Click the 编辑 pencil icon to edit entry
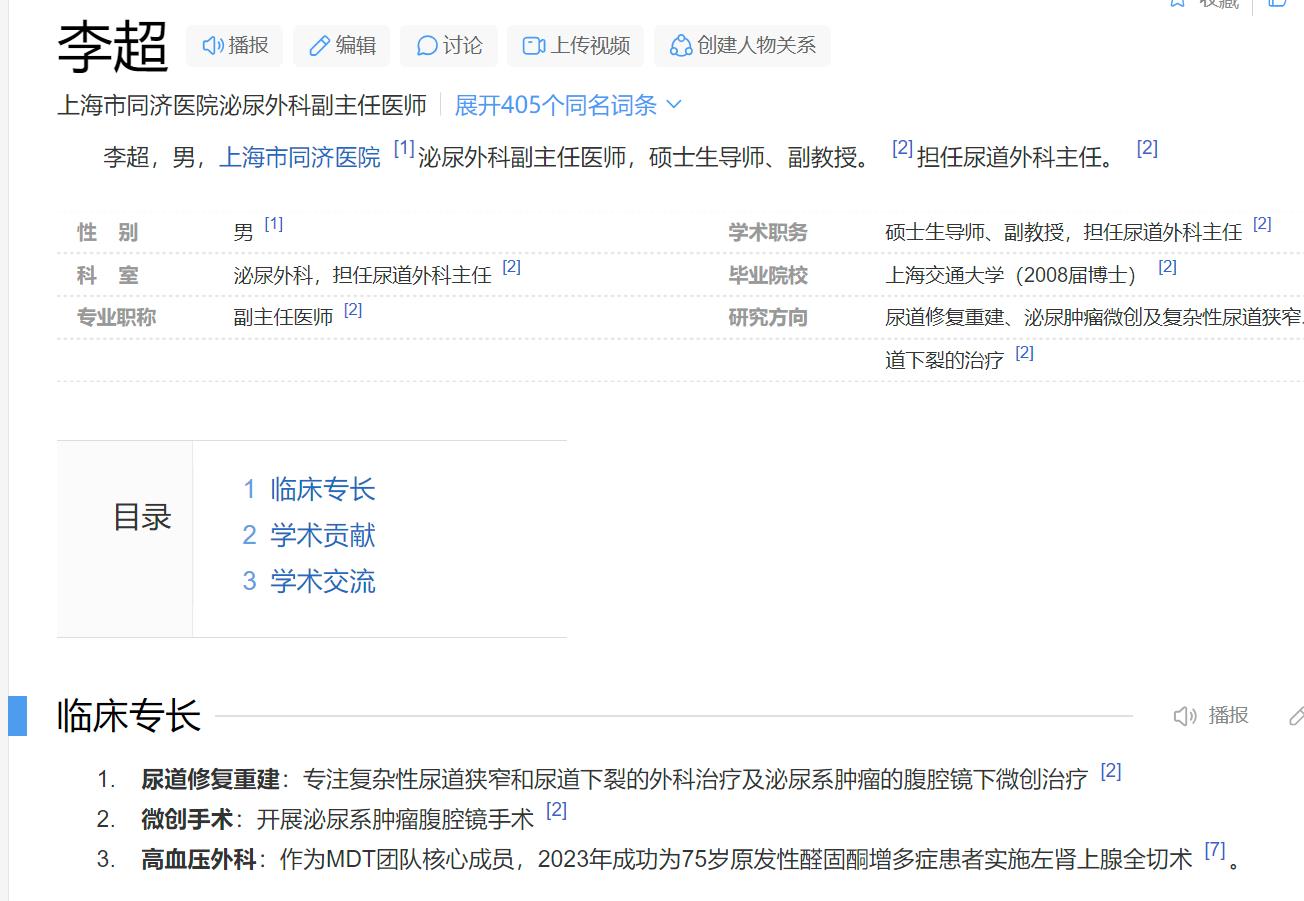 pyautogui.click(x=320, y=45)
